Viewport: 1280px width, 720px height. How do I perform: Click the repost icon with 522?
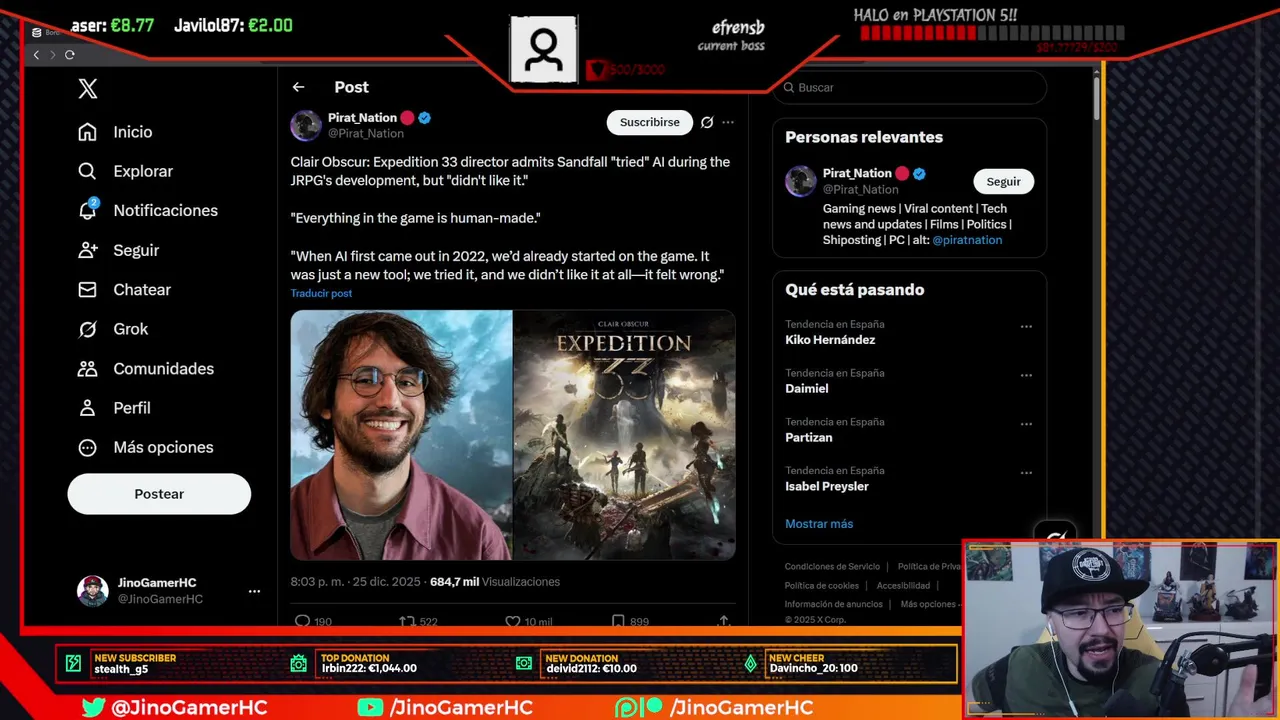pyautogui.click(x=407, y=621)
